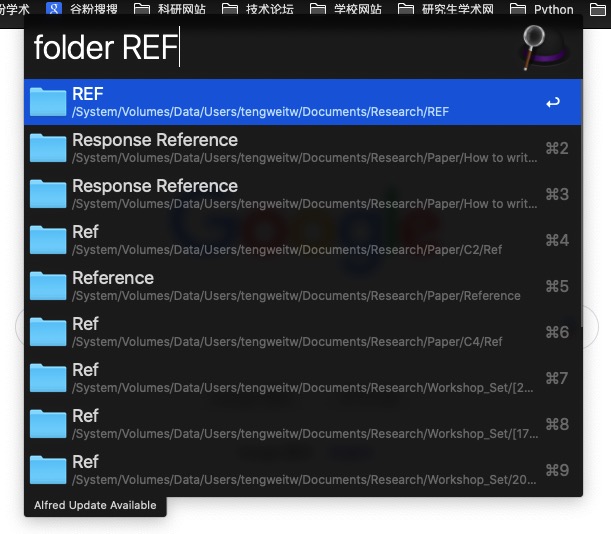The height and width of the screenshot is (534, 611).
Task: Select the Response Reference result labeled ⌘2
Action: coord(303,148)
